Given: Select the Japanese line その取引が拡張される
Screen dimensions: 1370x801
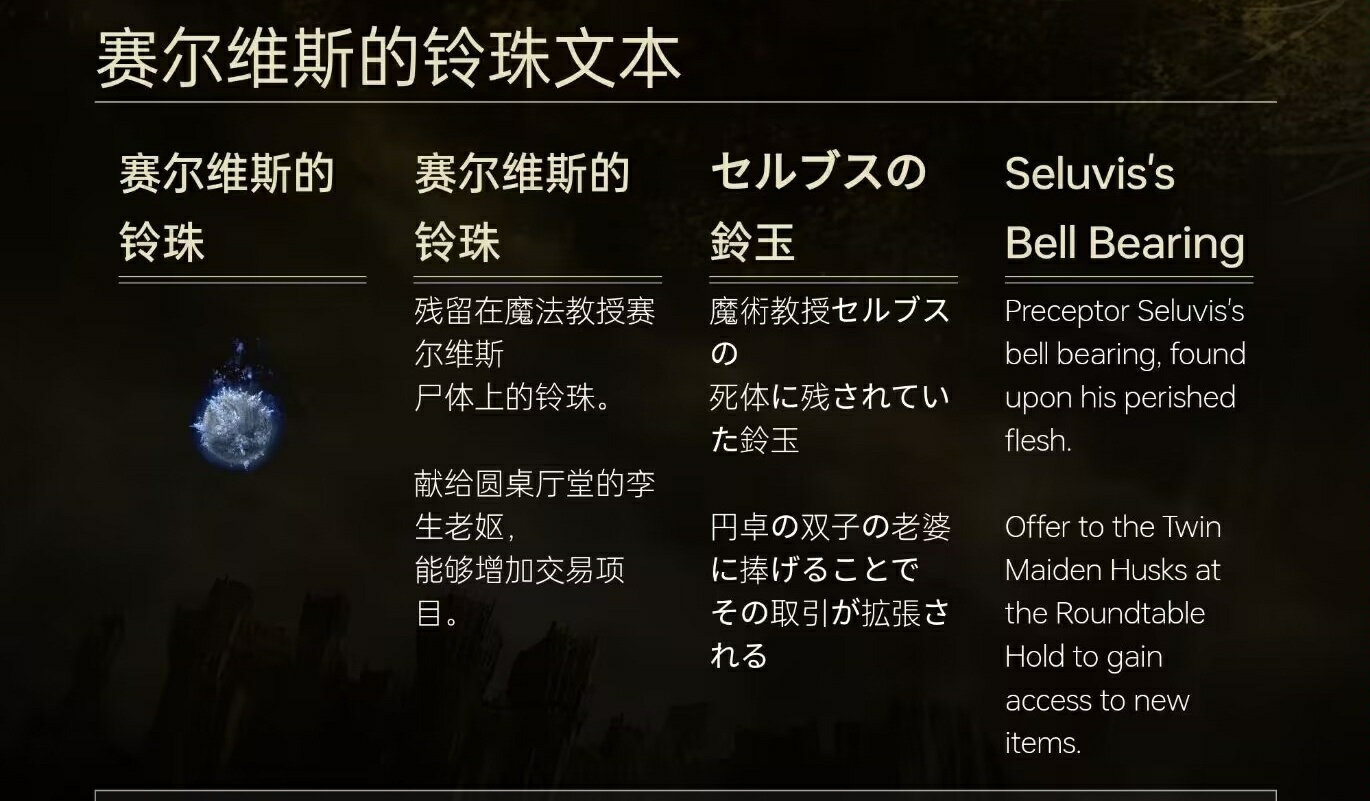Looking at the screenshot, I should (829, 634).
